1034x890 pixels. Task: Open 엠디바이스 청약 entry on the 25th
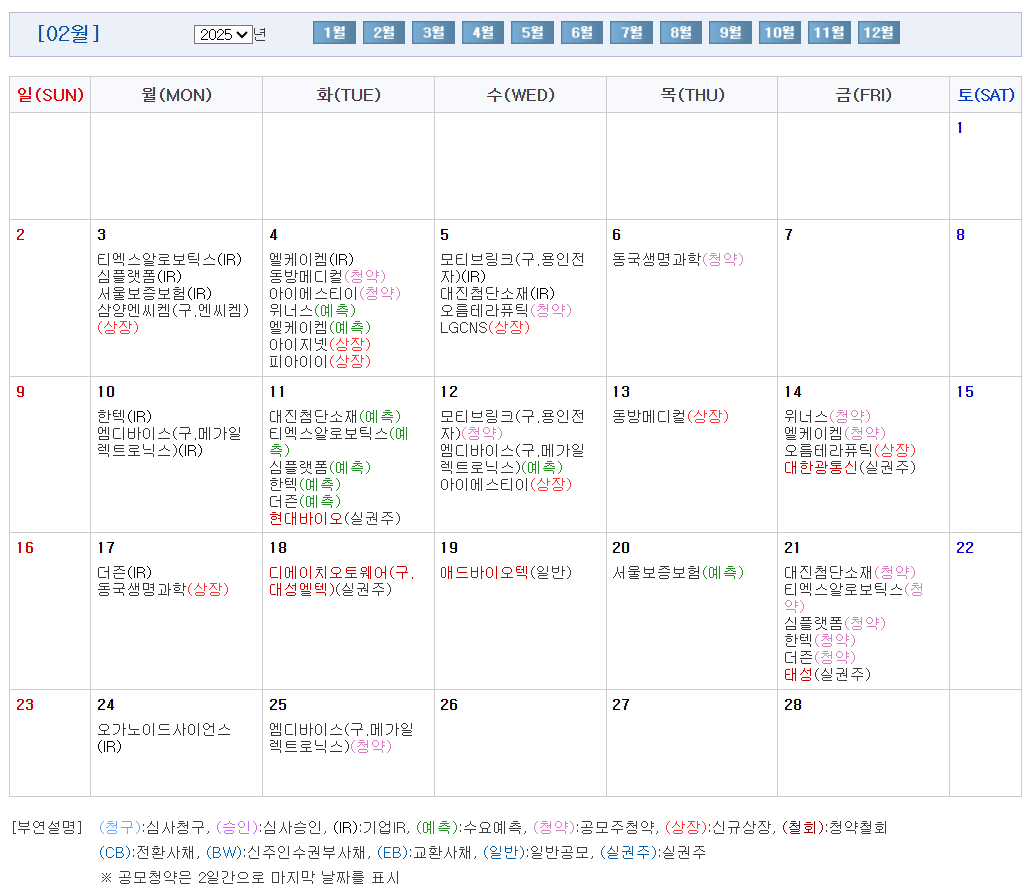pyautogui.click(x=342, y=738)
